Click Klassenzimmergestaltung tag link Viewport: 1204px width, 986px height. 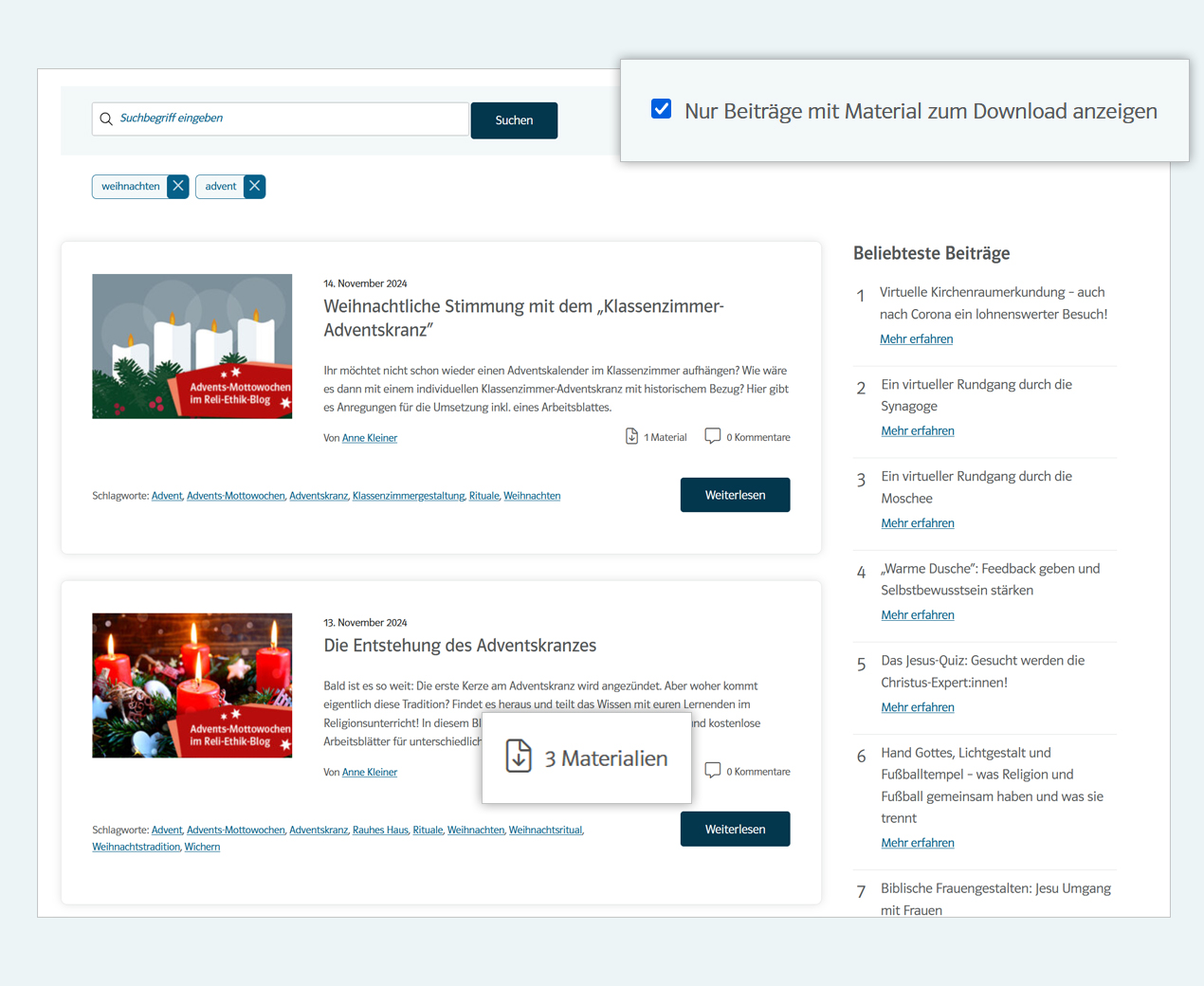point(409,496)
